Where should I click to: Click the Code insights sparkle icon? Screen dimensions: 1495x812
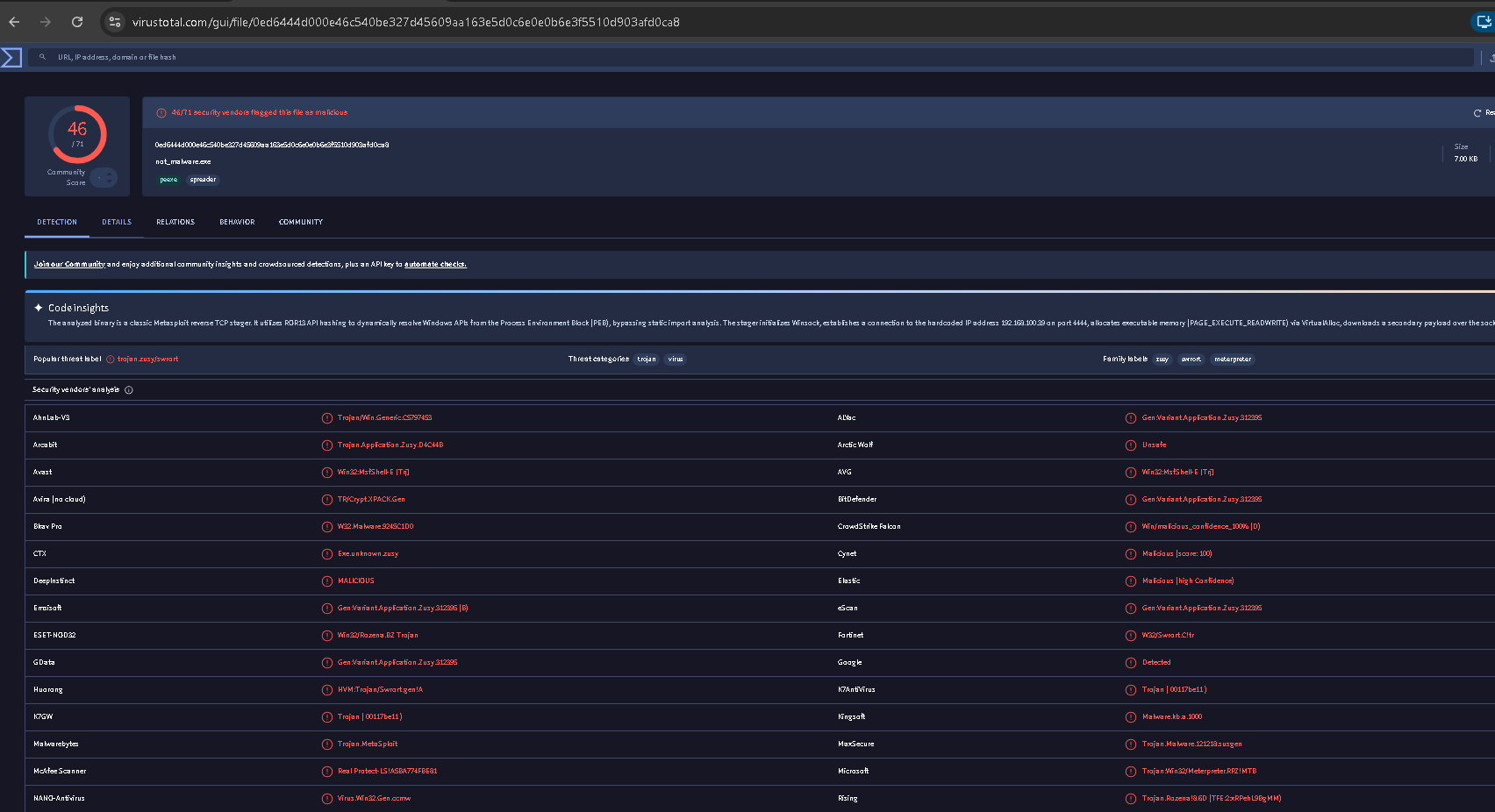click(x=39, y=308)
